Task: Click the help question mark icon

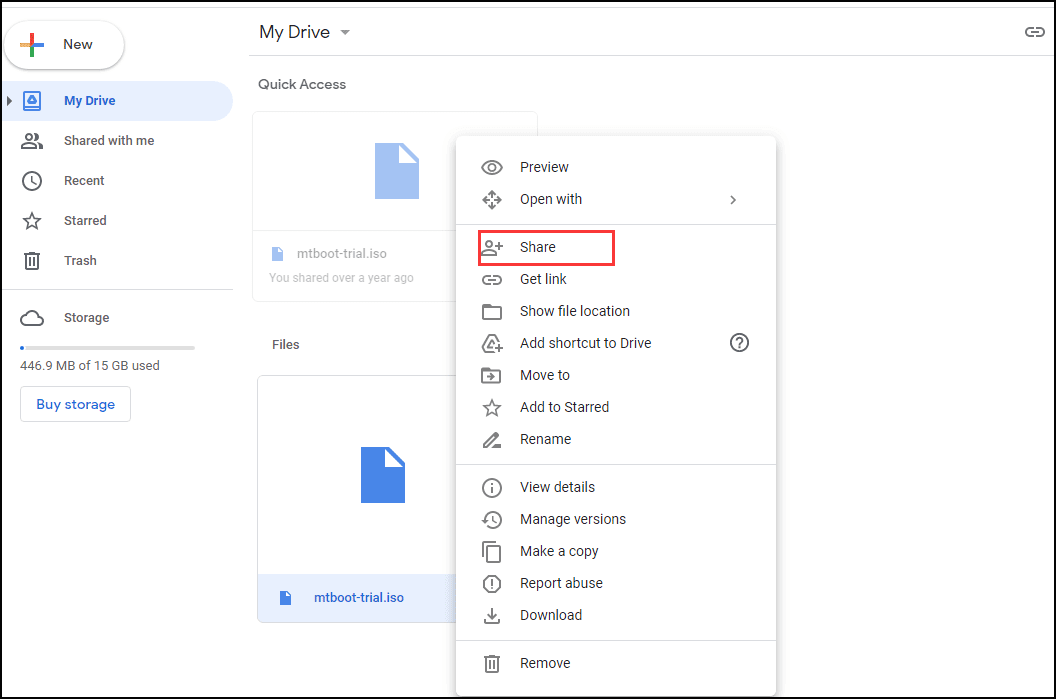Action: (739, 343)
